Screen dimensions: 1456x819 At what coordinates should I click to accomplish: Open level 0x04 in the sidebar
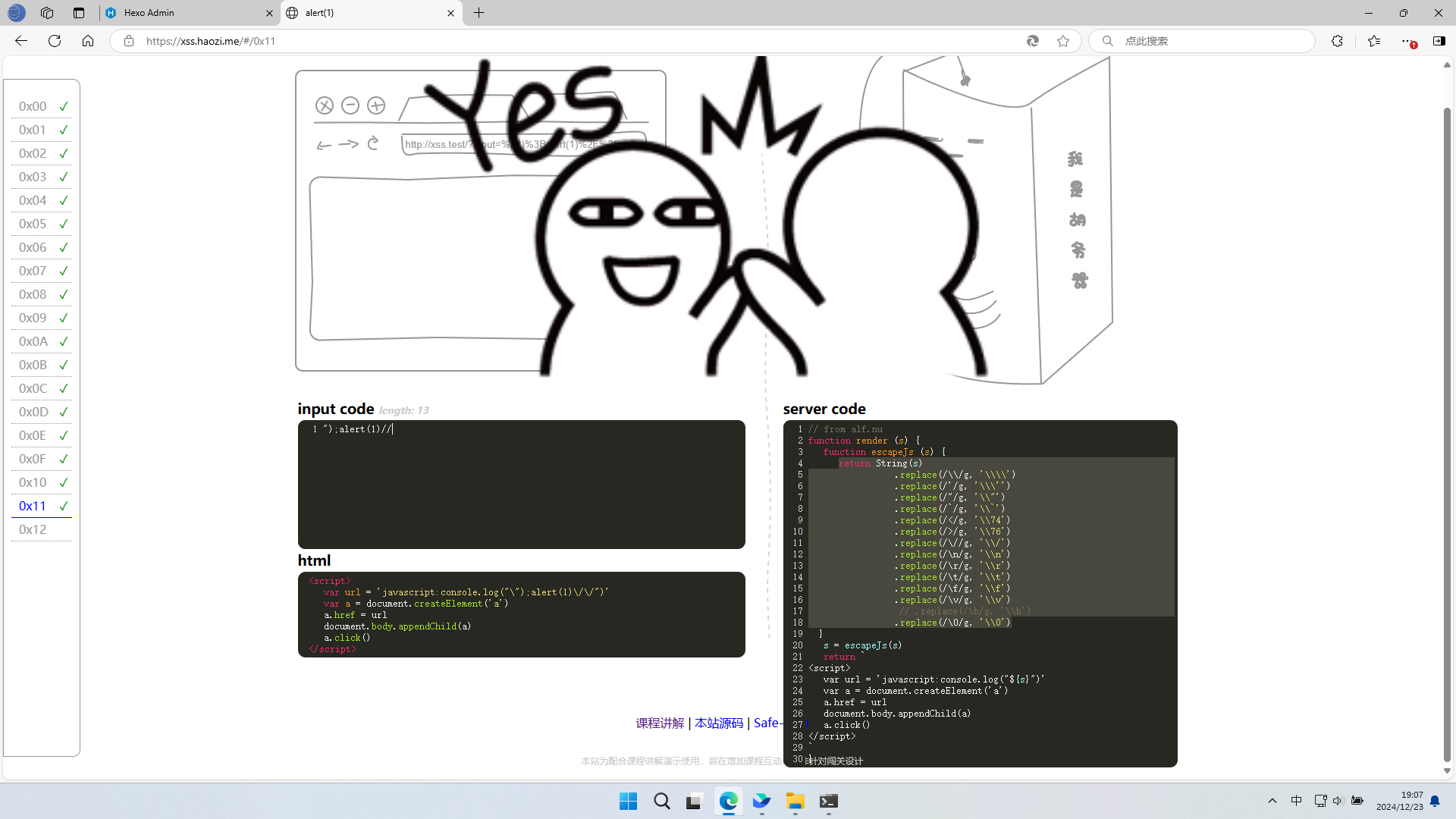pos(42,200)
